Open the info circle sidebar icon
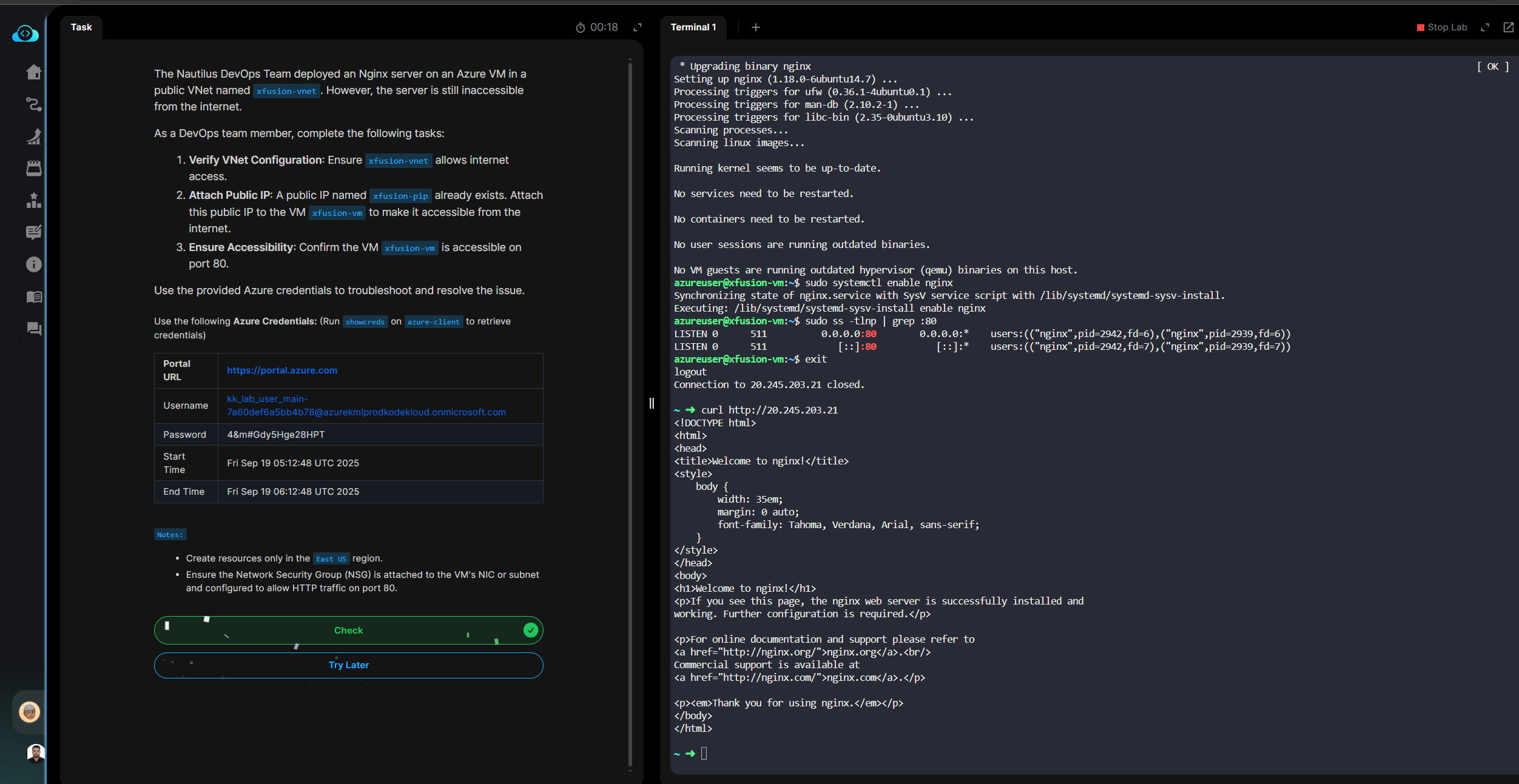Viewport: 1519px width, 784px height. pyautogui.click(x=34, y=264)
